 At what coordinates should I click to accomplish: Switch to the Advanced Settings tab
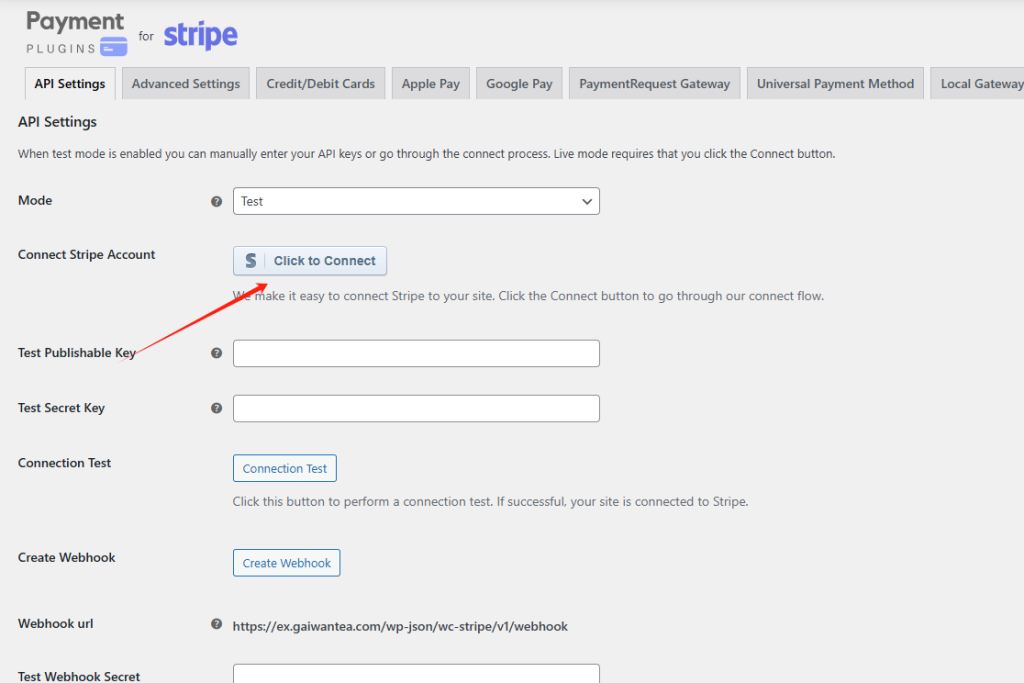pos(186,84)
